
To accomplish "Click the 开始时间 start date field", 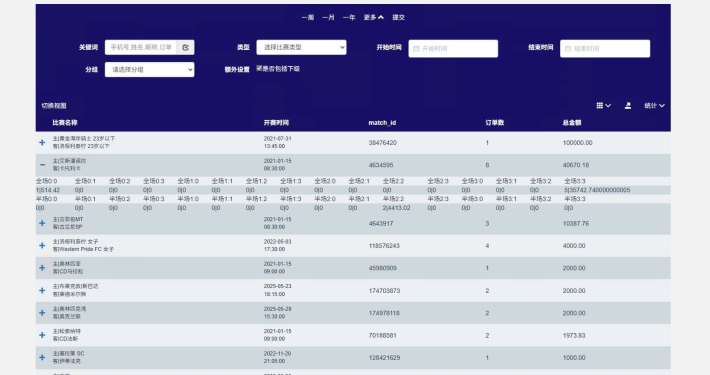I will click(453, 48).
